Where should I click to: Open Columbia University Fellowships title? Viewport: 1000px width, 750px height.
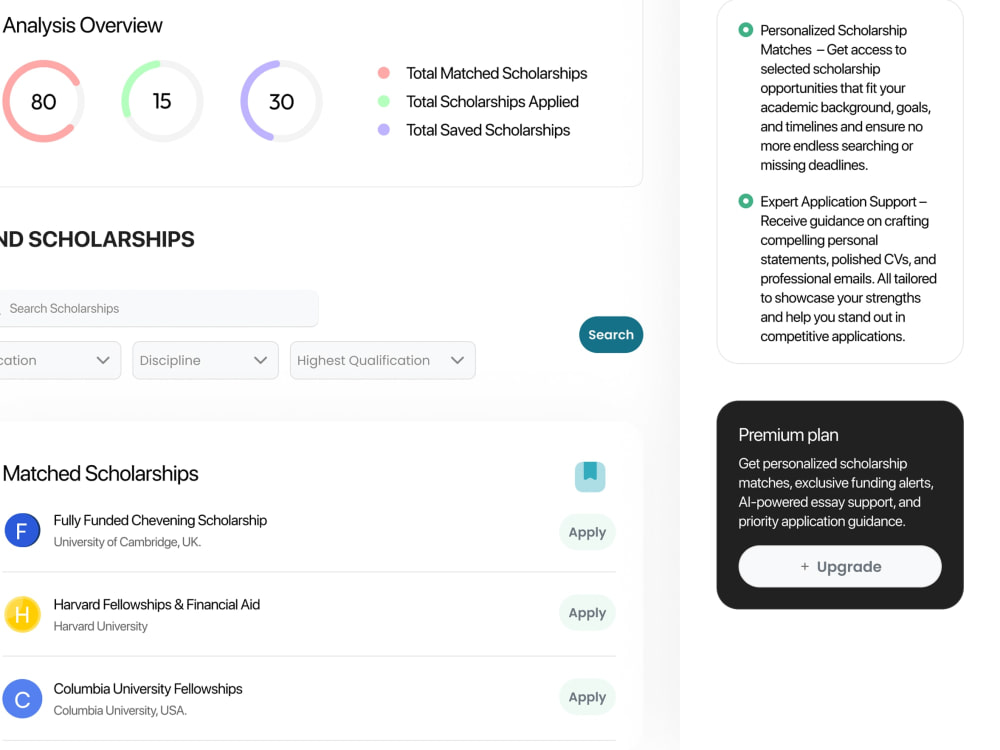click(148, 689)
